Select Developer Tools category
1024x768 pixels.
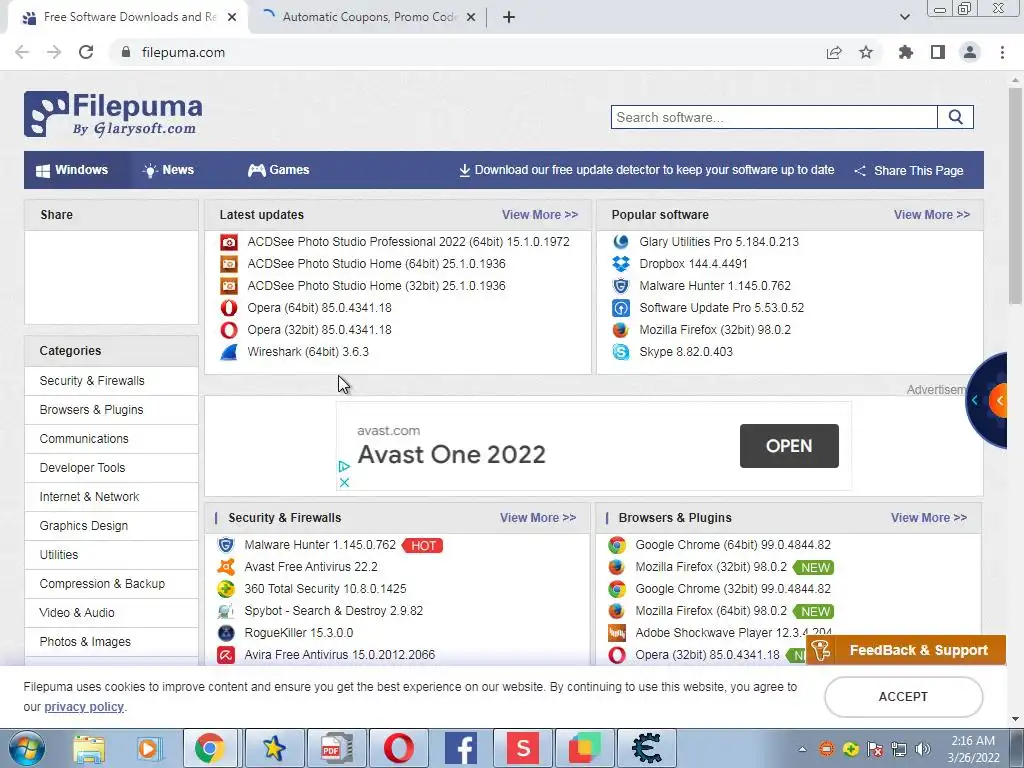pyautogui.click(x=111, y=468)
